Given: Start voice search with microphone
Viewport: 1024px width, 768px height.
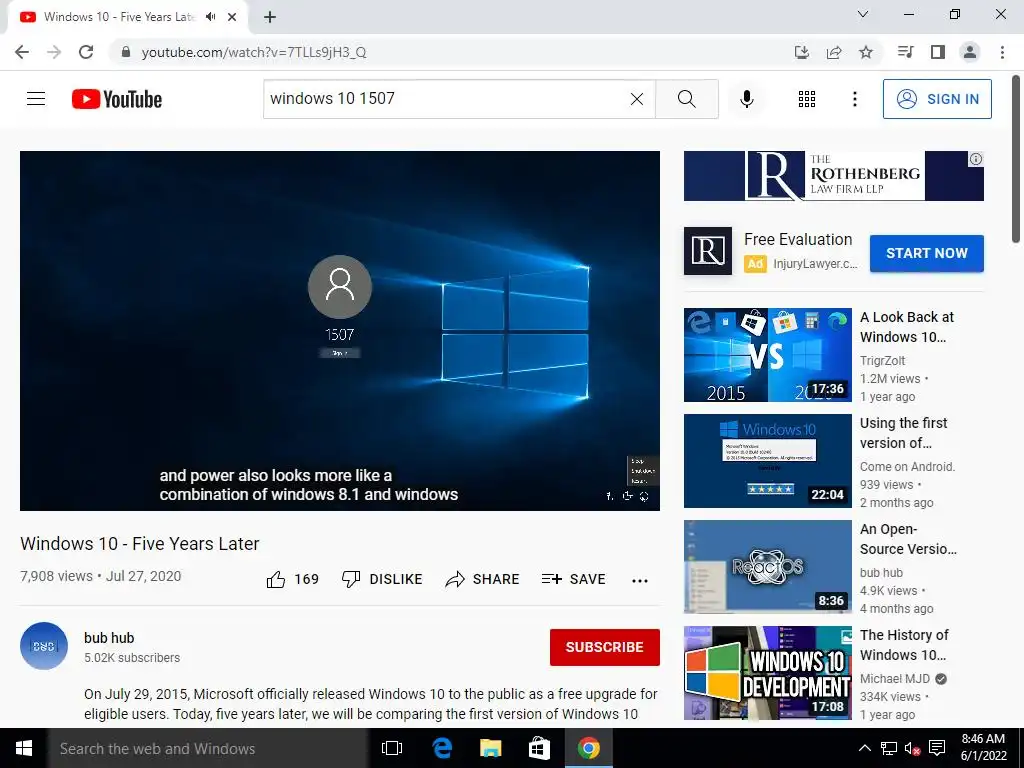Looking at the screenshot, I should coord(746,99).
